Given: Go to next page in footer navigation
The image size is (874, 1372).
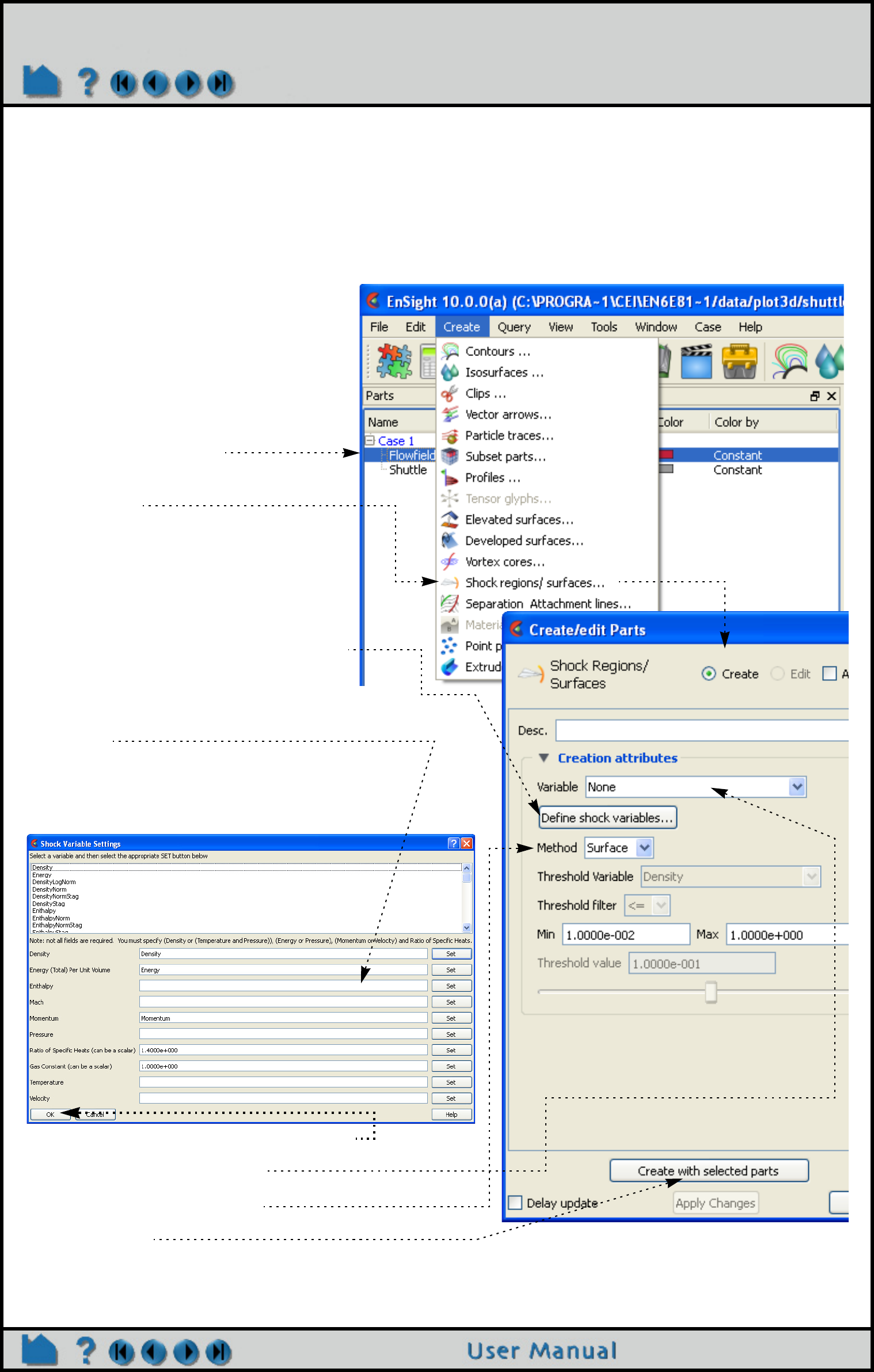Looking at the screenshot, I should 186,1352.
